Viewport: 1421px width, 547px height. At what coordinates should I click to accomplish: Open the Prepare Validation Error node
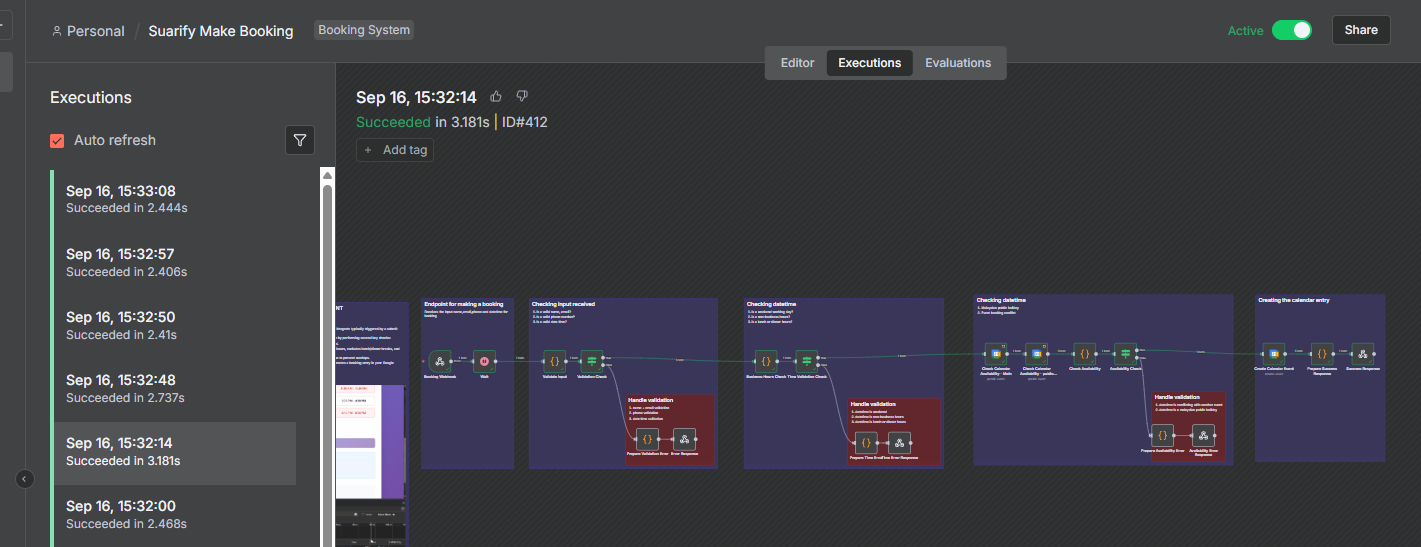point(646,439)
